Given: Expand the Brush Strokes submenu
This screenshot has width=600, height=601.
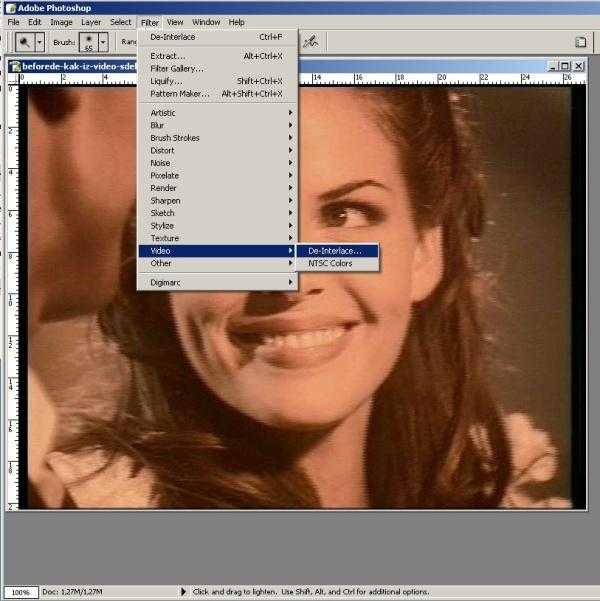Looking at the screenshot, I should pos(217,138).
